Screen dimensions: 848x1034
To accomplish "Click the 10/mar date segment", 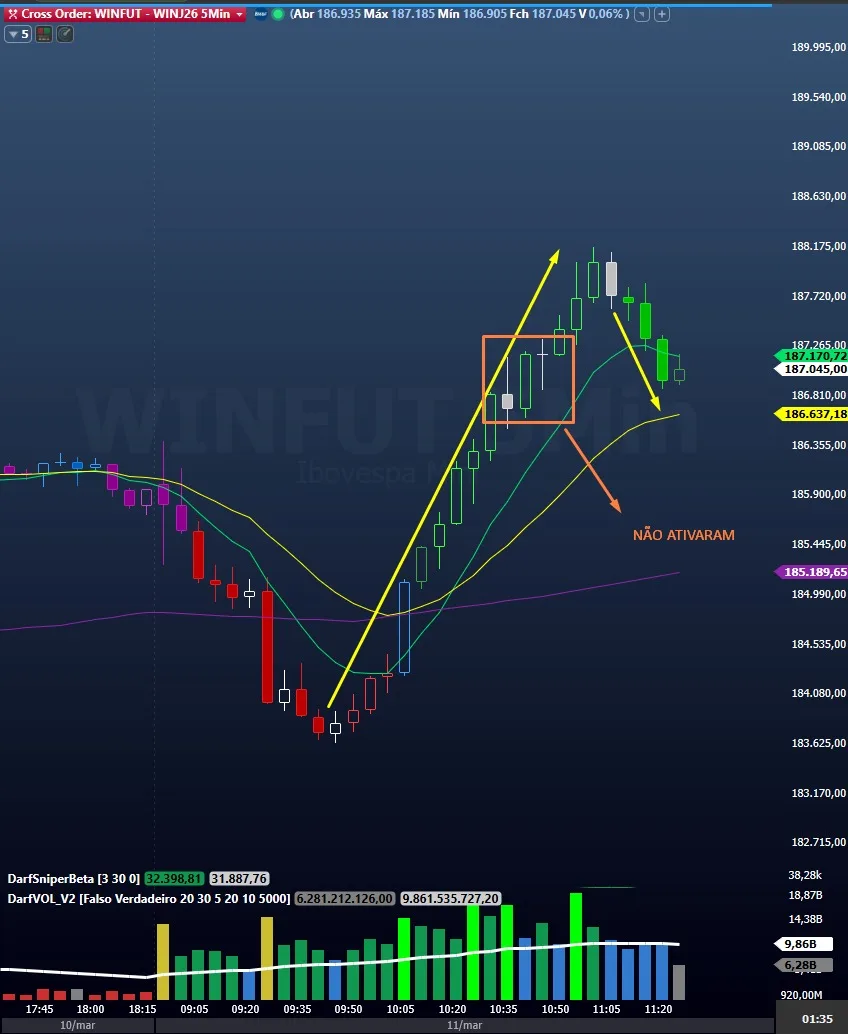I will click(77, 1025).
